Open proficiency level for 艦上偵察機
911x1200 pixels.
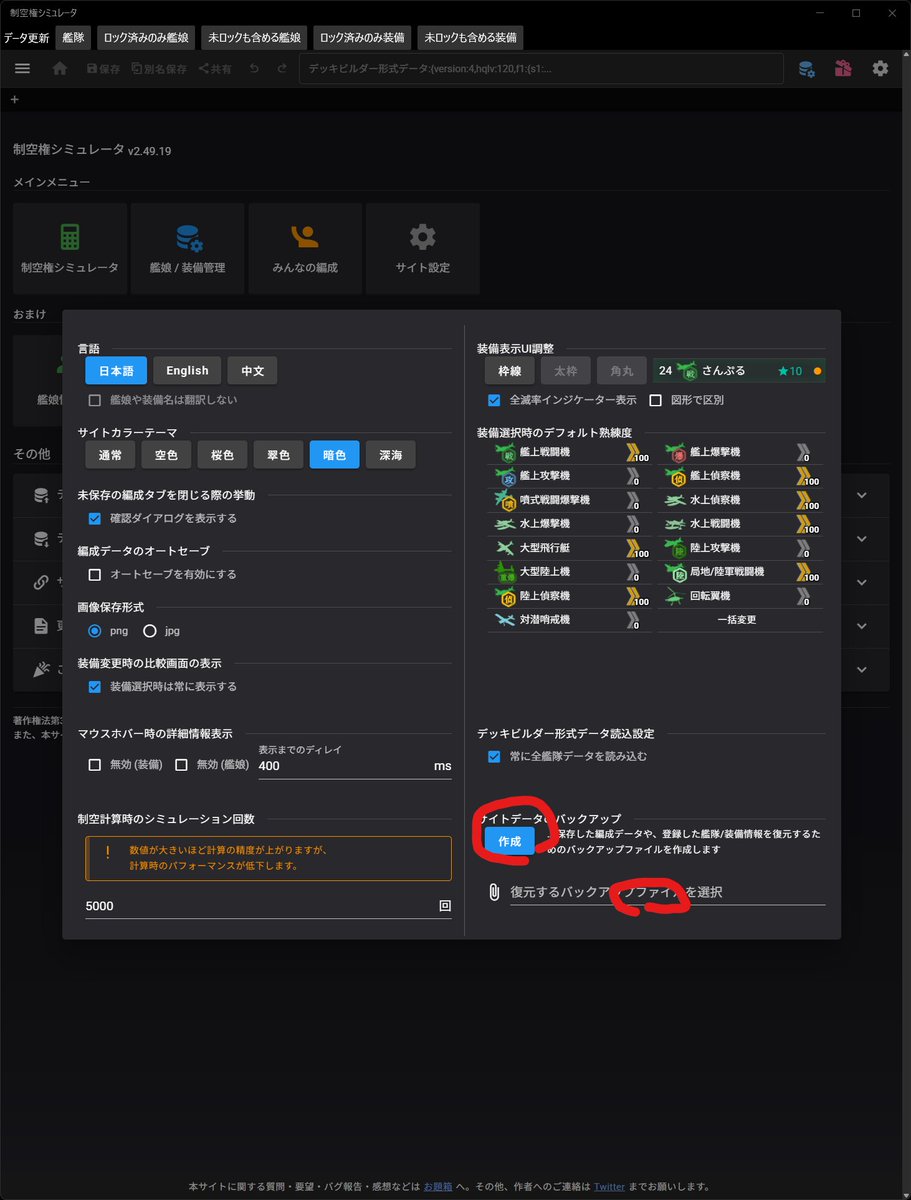coord(807,477)
